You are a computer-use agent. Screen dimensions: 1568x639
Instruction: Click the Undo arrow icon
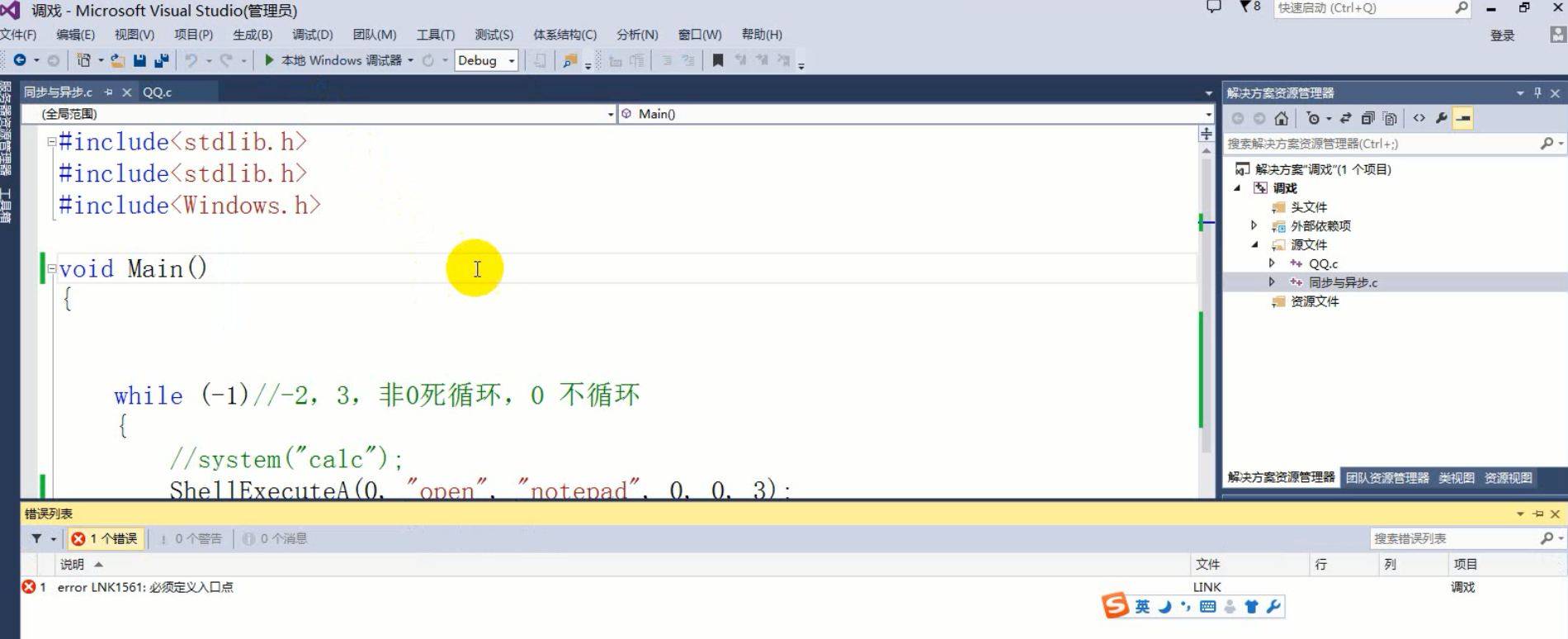(191, 60)
